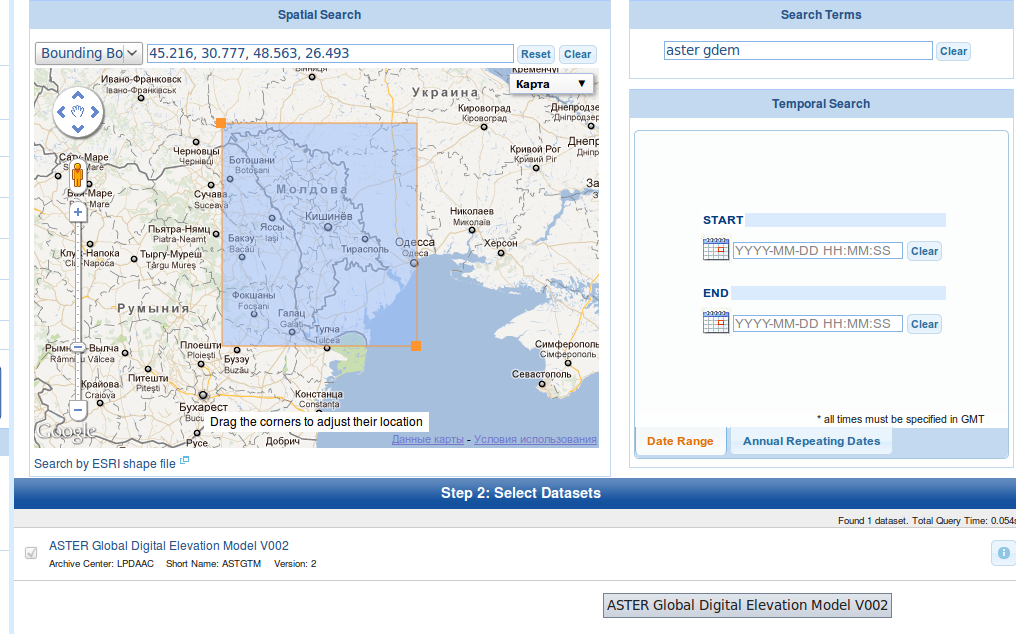Pan the map left with the left arrow
This screenshot has height=634, width=1016.
pyautogui.click(x=61, y=112)
